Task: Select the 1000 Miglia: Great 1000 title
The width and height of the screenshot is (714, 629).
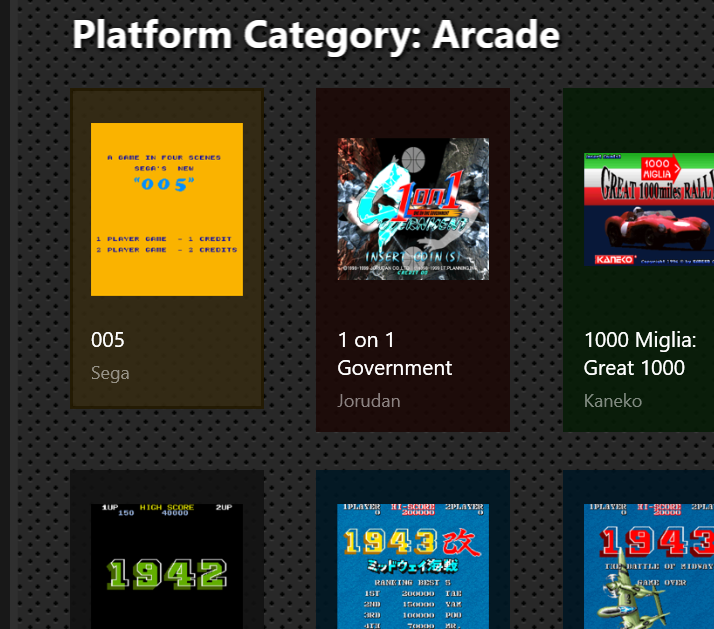Action: point(640,354)
